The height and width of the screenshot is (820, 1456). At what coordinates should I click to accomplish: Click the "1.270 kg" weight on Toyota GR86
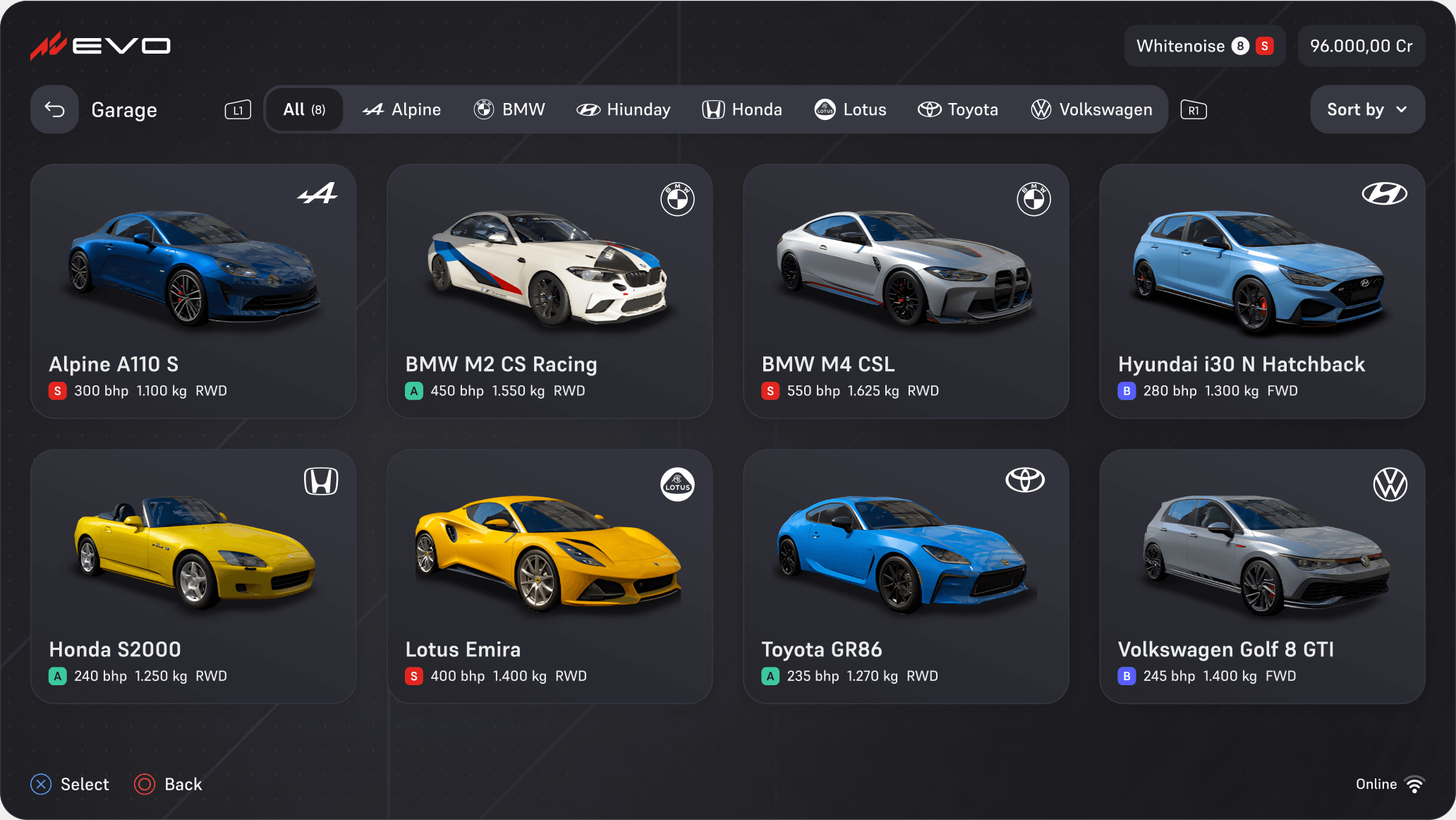(x=872, y=676)
